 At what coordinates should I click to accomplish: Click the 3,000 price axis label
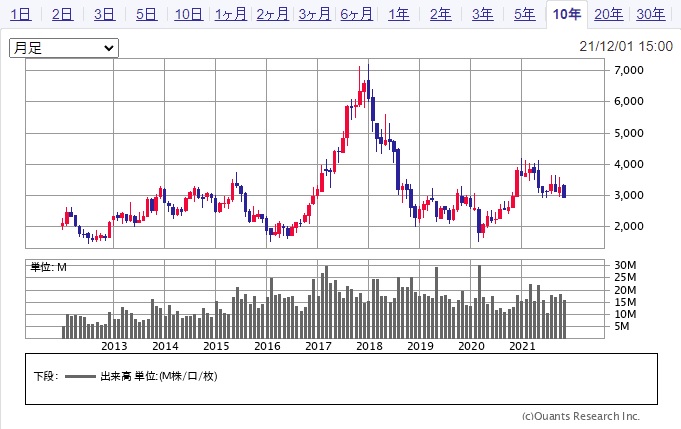tap(628, 195)
